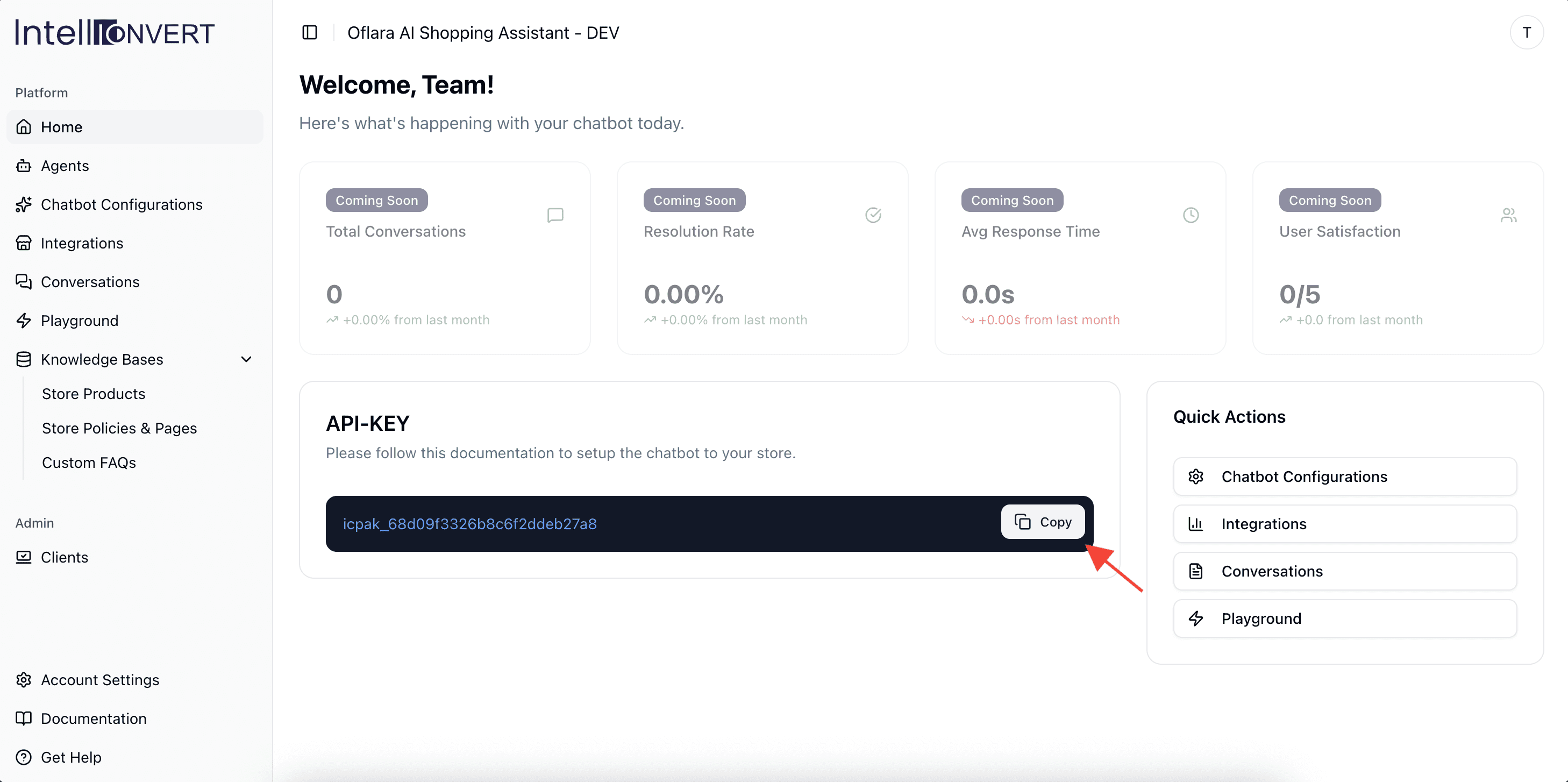
Task: Open Chatbot Configurations in sidebar
Action: click(122, 204)
